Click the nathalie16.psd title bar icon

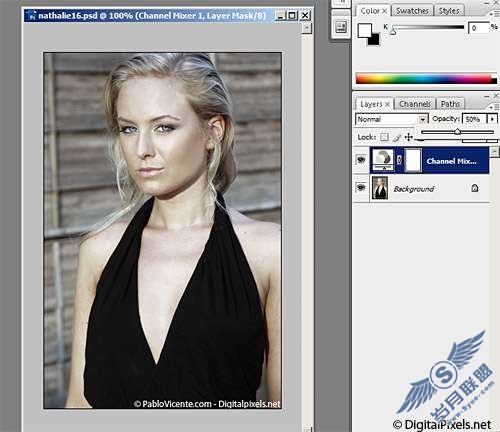point(32,16)
